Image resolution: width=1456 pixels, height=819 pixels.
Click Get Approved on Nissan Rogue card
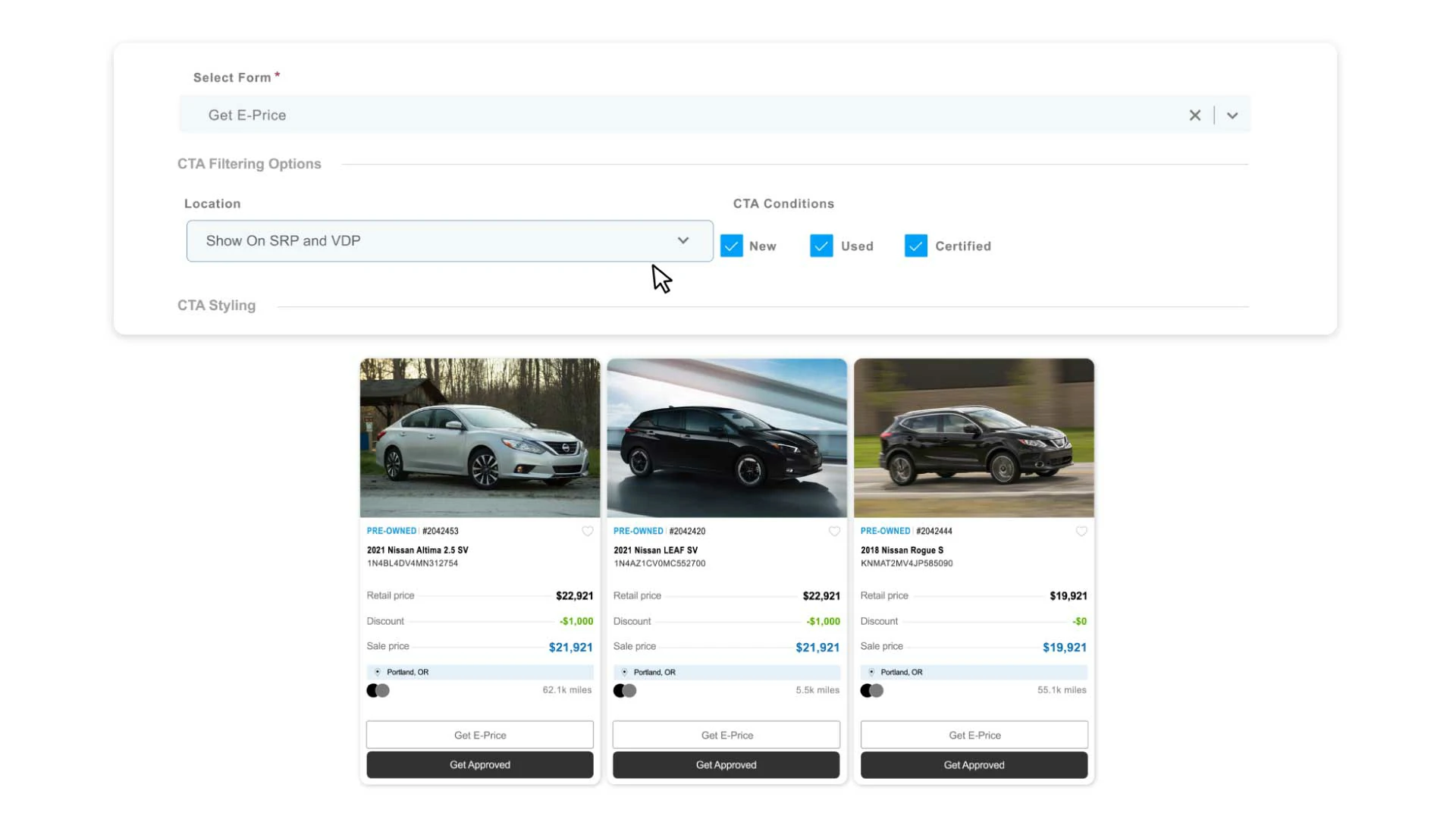(x=974, y=764)
